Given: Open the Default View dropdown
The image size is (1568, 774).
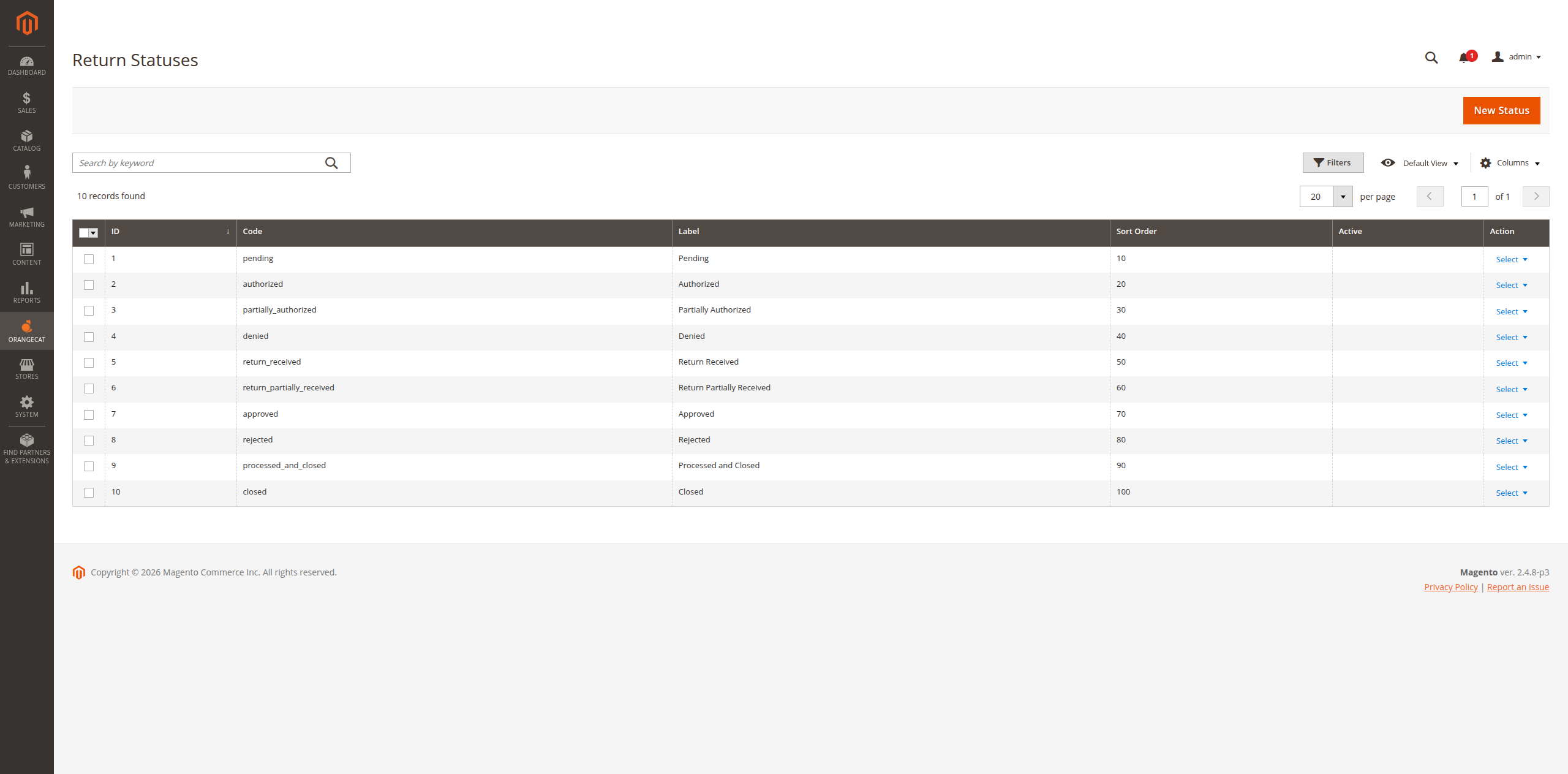Looking at the screenshot, I should (1420, 163).
